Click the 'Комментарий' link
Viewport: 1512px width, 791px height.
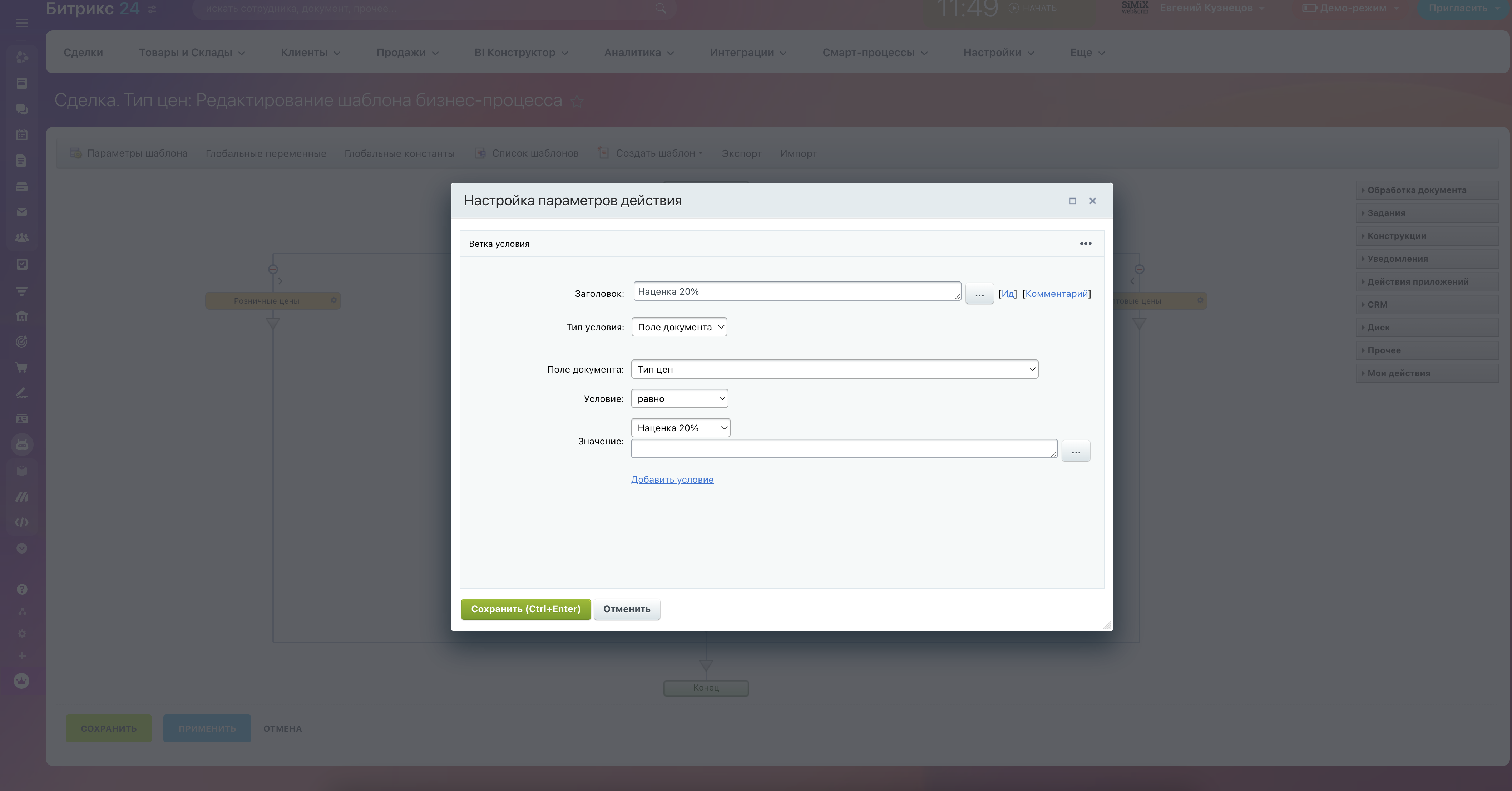(1056, 294)
